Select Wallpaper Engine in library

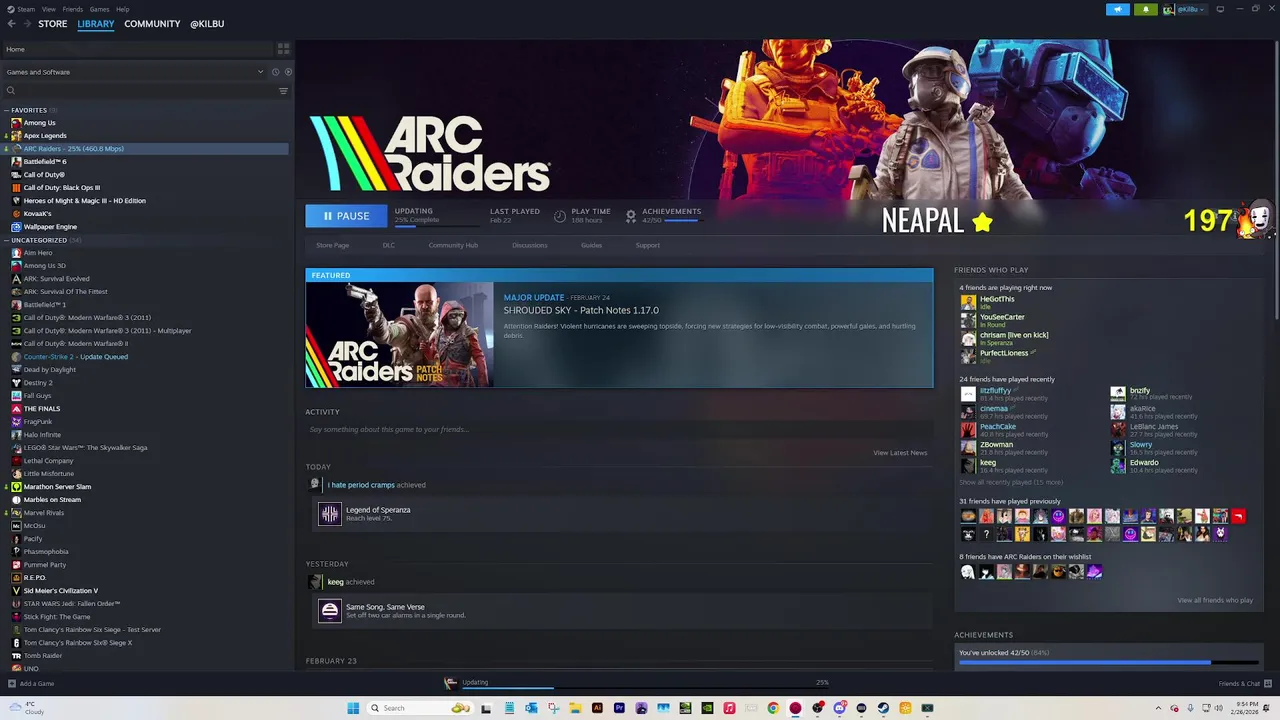tap(50, 227)
